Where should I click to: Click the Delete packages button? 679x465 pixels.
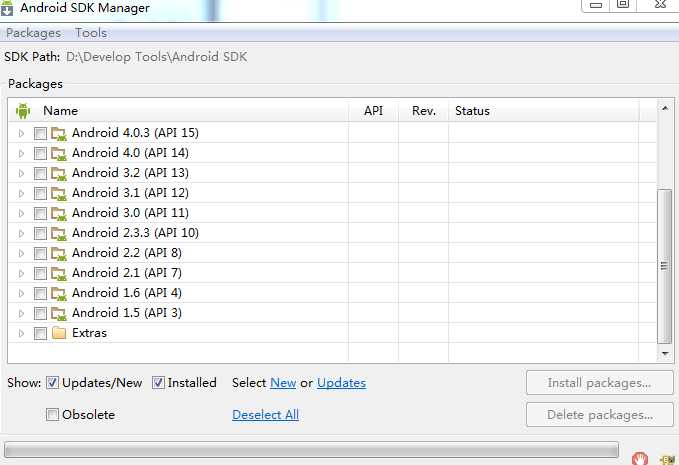(600, 415)
